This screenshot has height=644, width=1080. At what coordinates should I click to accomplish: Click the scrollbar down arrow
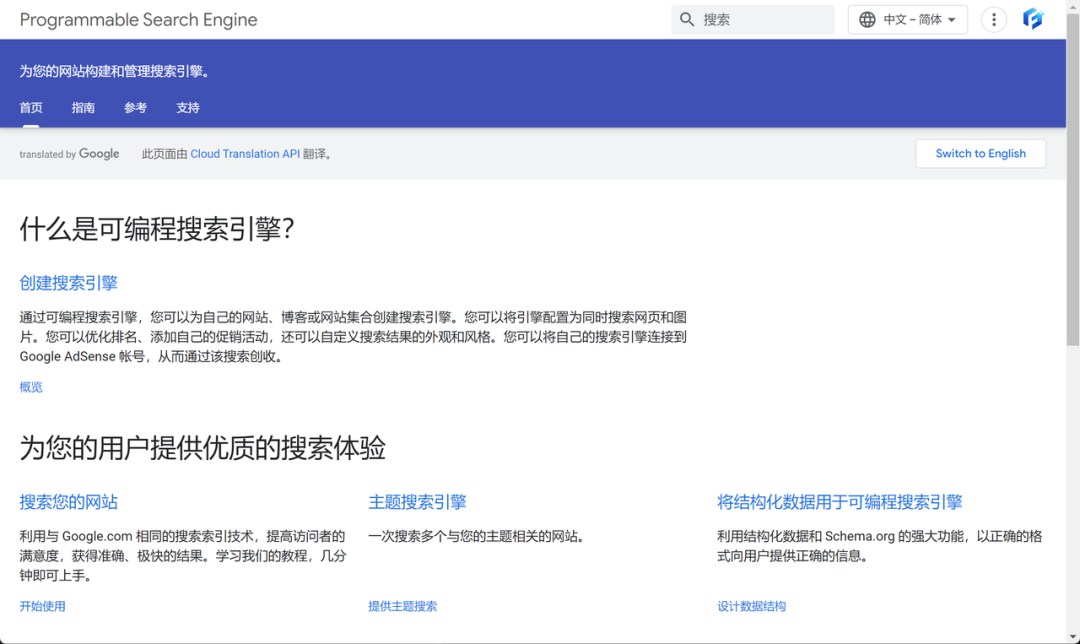pos(1072,637)
